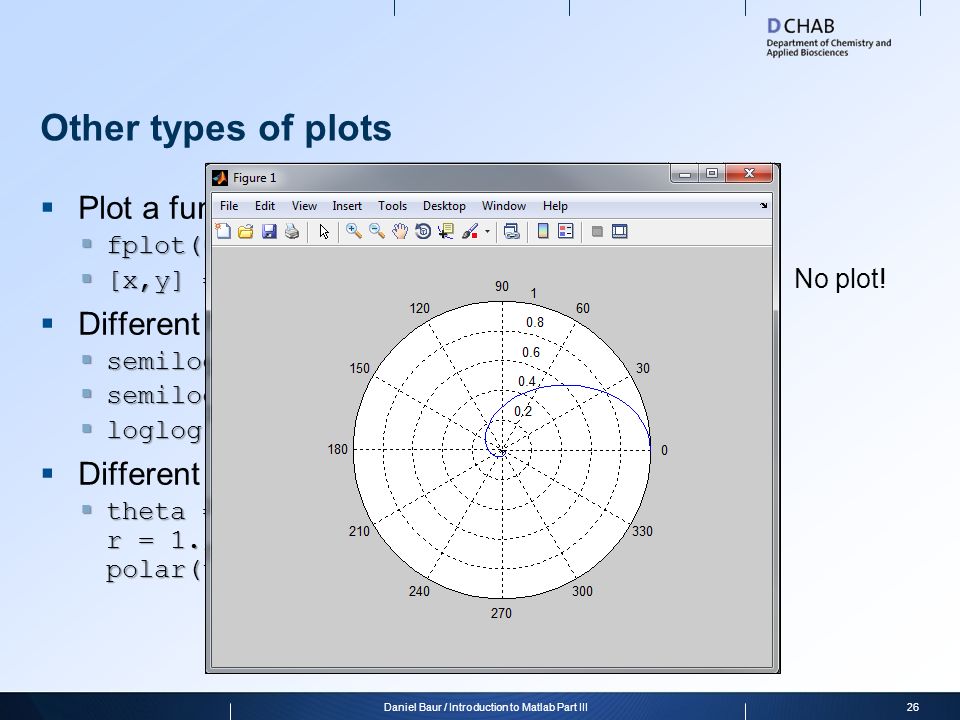Click the '330' angle label on the plot
The image size is (960, 720).
tap(642, 531)
